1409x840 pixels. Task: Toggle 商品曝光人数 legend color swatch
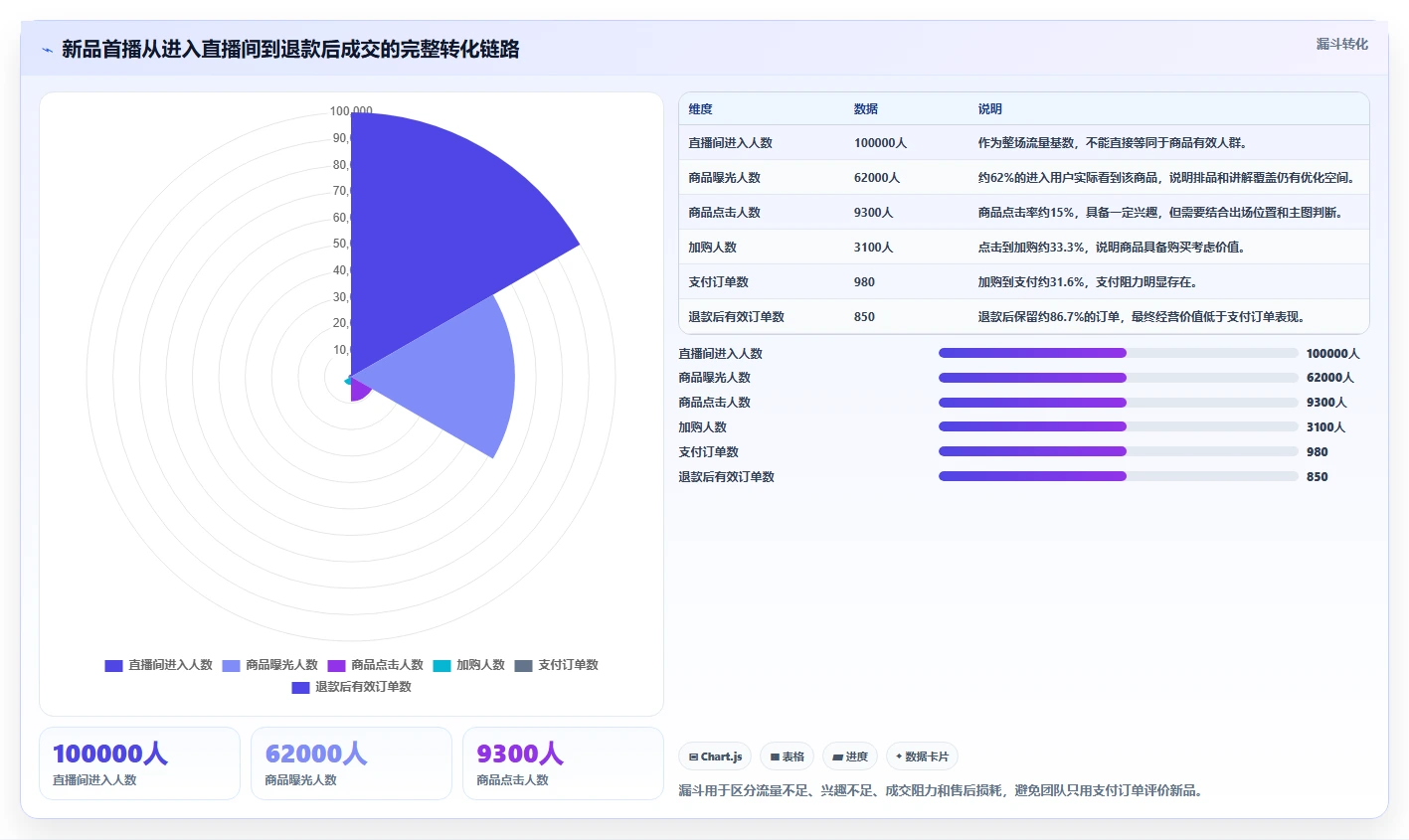[x=231, y=665]
